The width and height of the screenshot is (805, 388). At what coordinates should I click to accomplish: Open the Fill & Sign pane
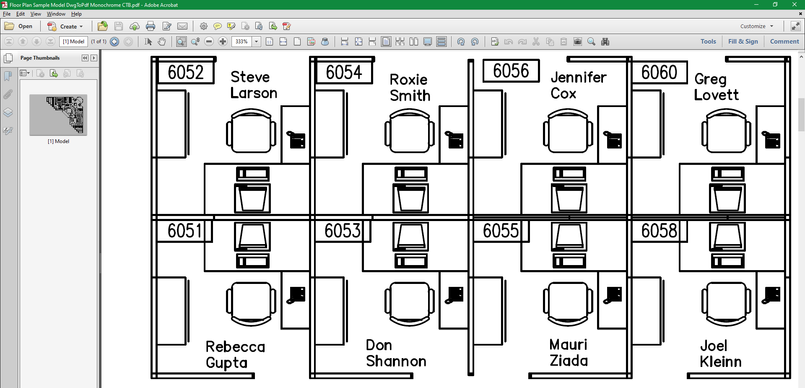click(x=743, y=42)
